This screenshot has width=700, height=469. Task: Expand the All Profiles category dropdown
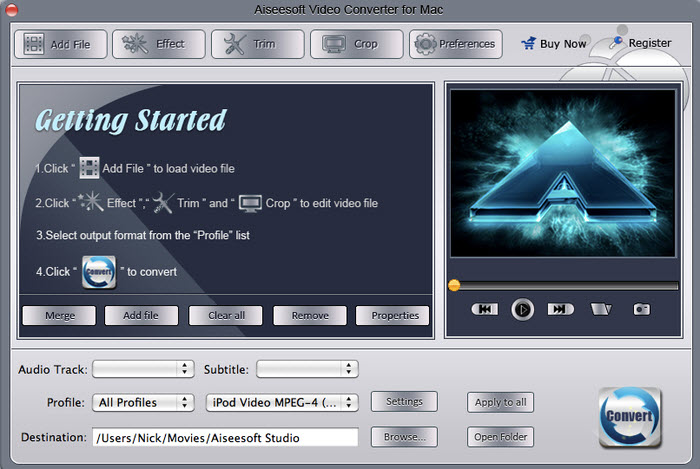click(143, 403)
